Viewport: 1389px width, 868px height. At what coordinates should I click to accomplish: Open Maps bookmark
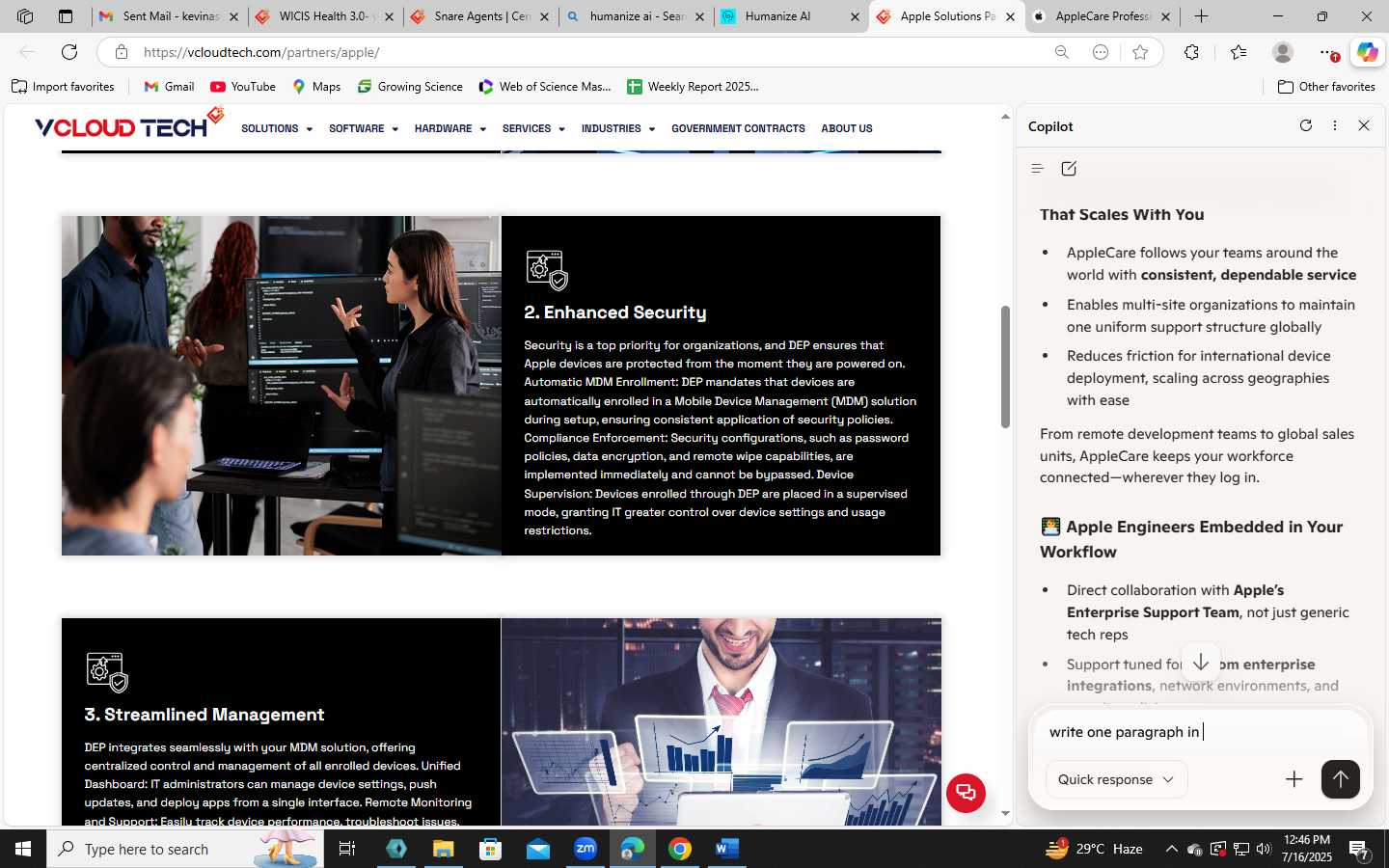point(316,87)
